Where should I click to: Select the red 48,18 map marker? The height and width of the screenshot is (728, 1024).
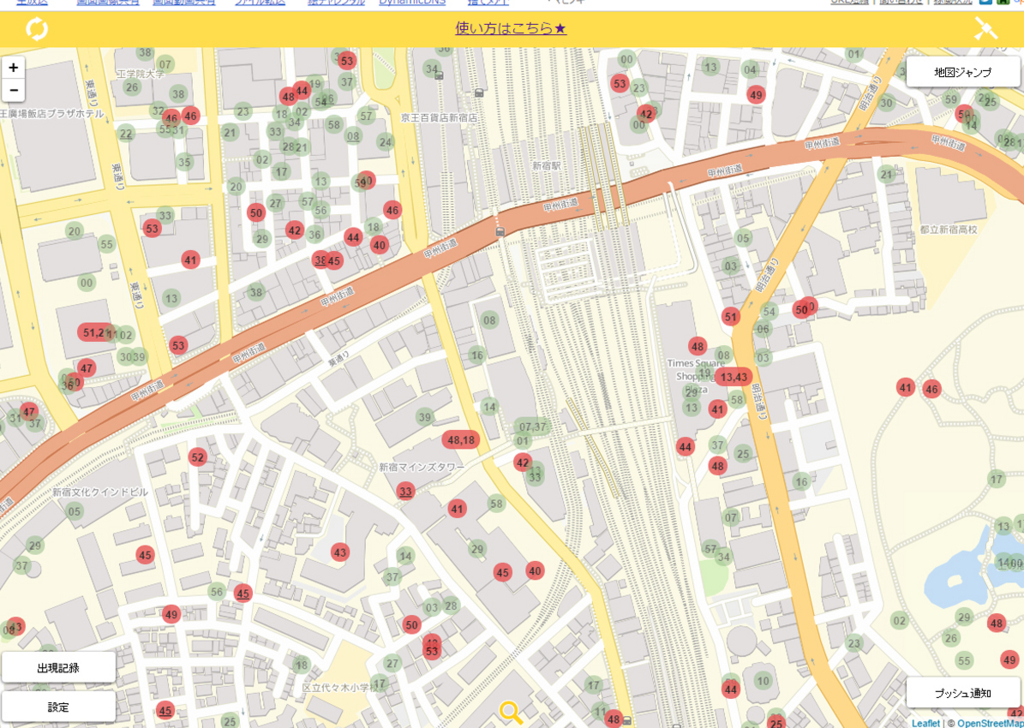pos(461,439)
